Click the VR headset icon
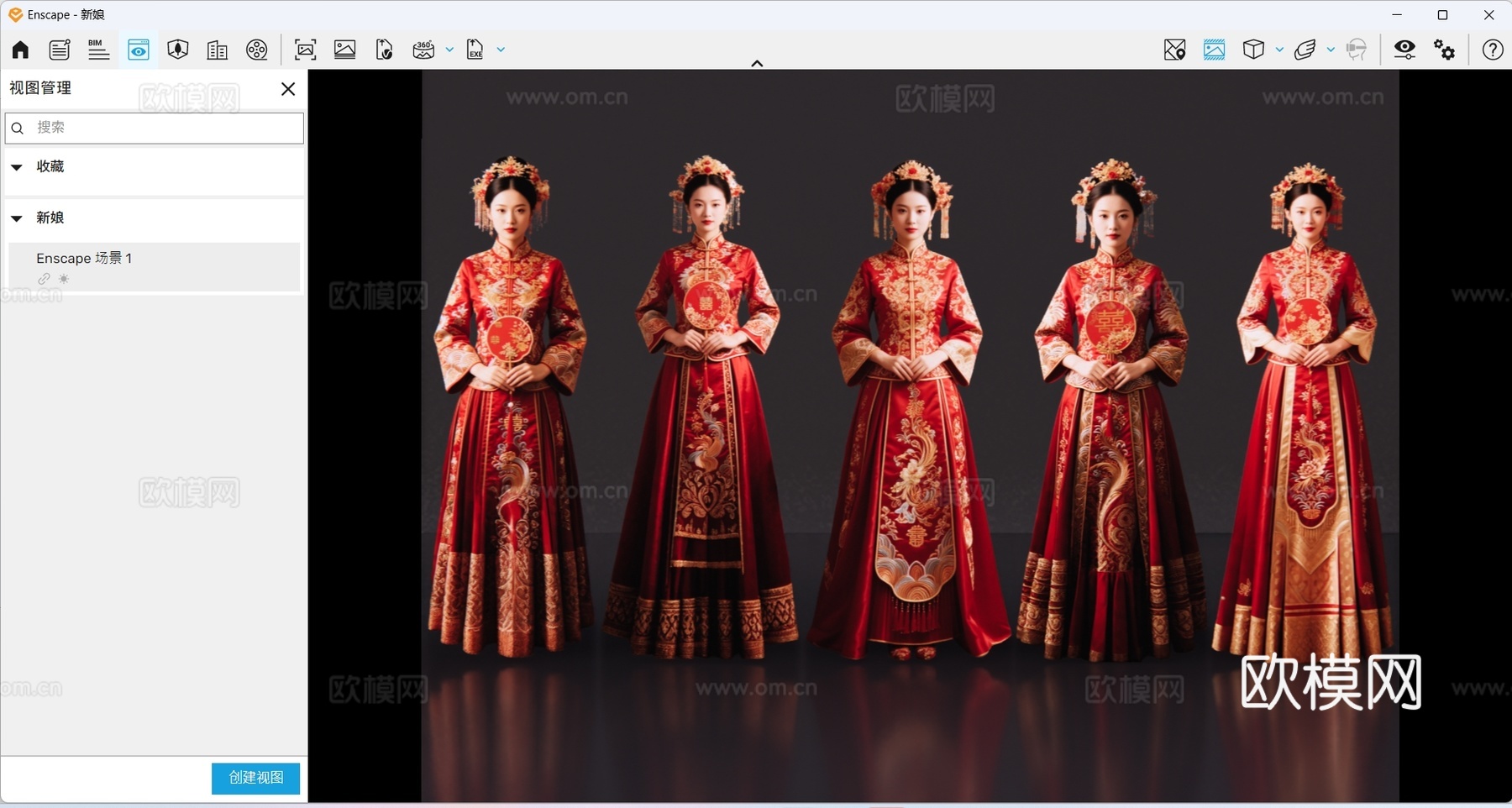This screenshot has width=1512, height=808. click(x=1357, y=50)
